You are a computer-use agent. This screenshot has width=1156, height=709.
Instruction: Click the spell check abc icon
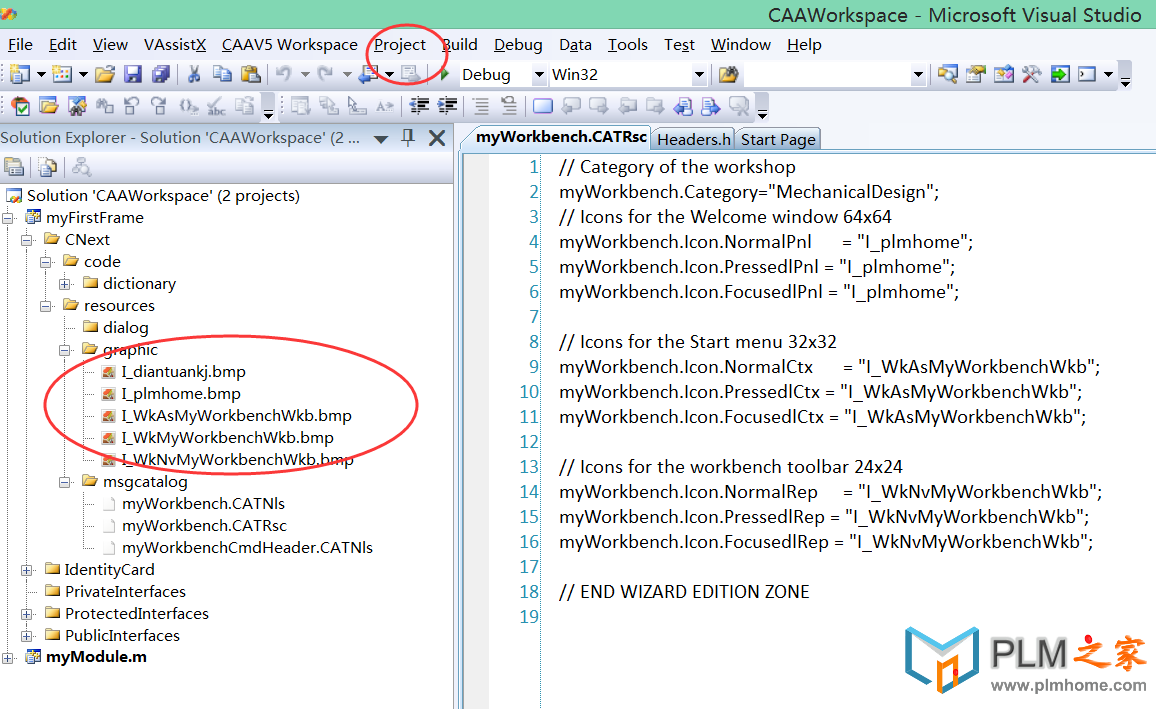pyautogui.click(x=216, y=106)
